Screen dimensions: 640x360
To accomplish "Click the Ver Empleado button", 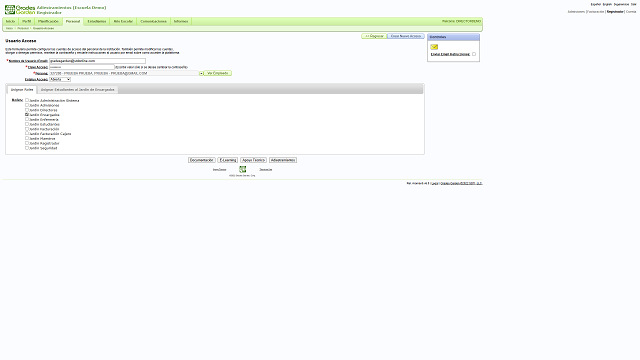I will (218, 73).
